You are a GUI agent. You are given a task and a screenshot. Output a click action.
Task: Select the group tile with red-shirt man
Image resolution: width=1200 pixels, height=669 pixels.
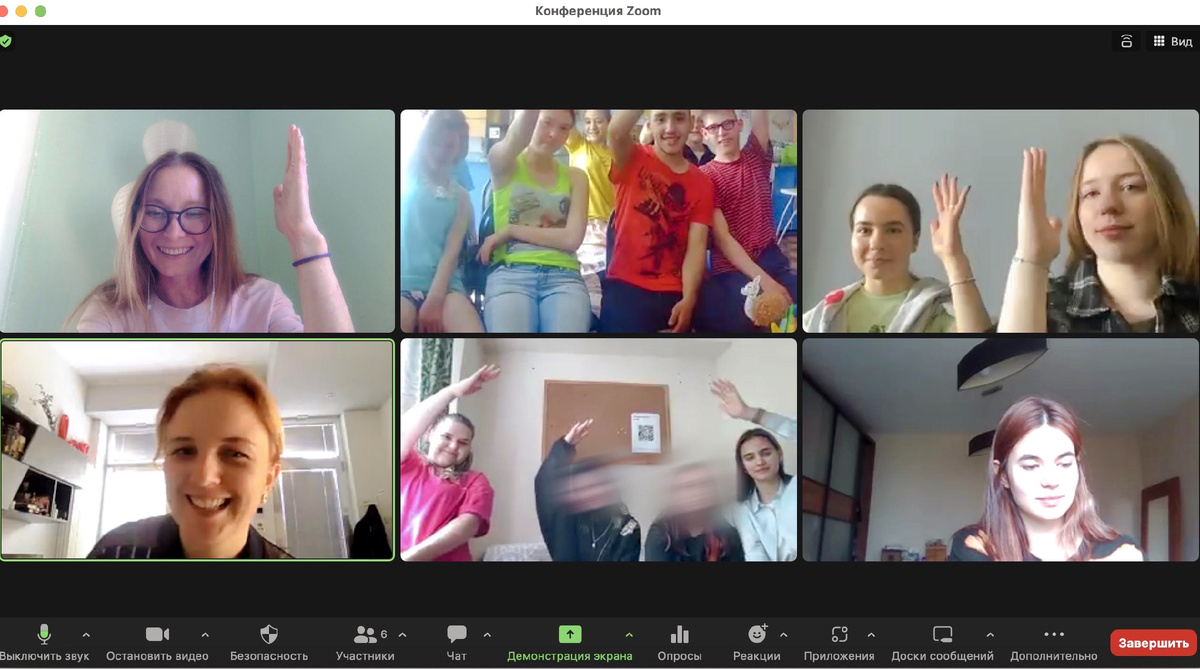(598, 221)
